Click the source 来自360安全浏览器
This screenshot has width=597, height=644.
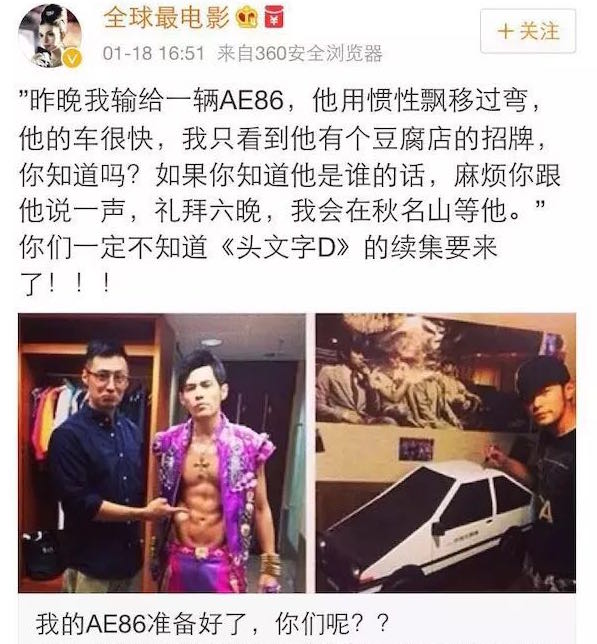coord(300,53)
